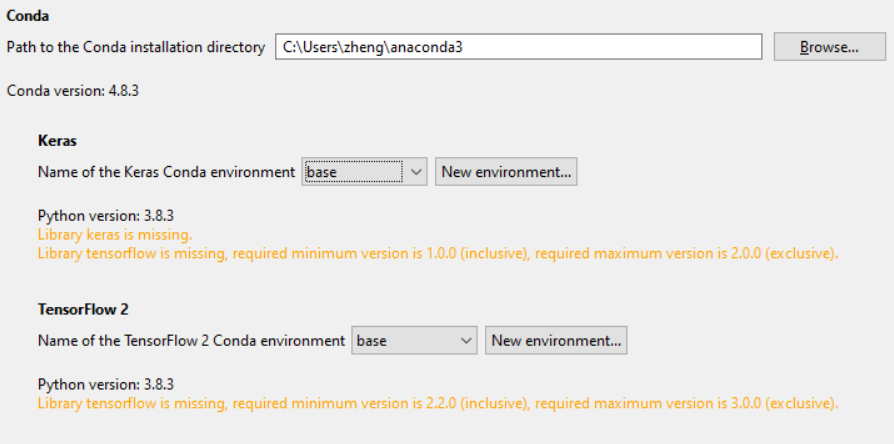894x444 pixels.
Task: Click the 'Path to the Conda installation directory' label
Action: pyautogui.click(x=136, y=47)
